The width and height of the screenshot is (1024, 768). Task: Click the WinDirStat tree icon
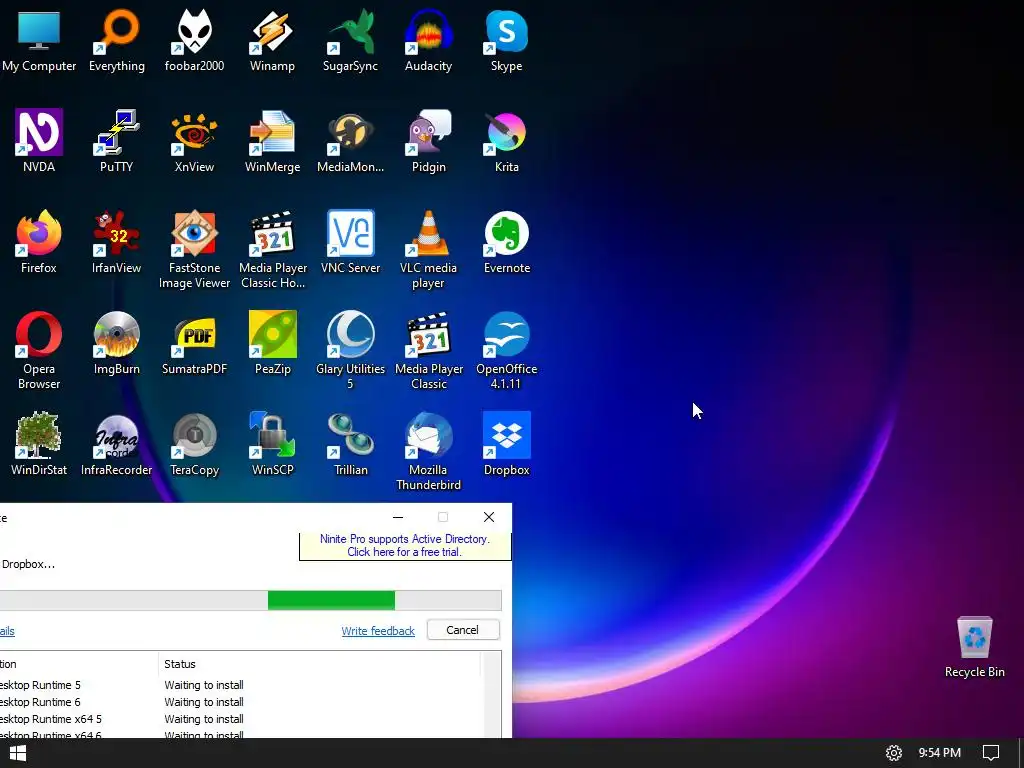39,444
